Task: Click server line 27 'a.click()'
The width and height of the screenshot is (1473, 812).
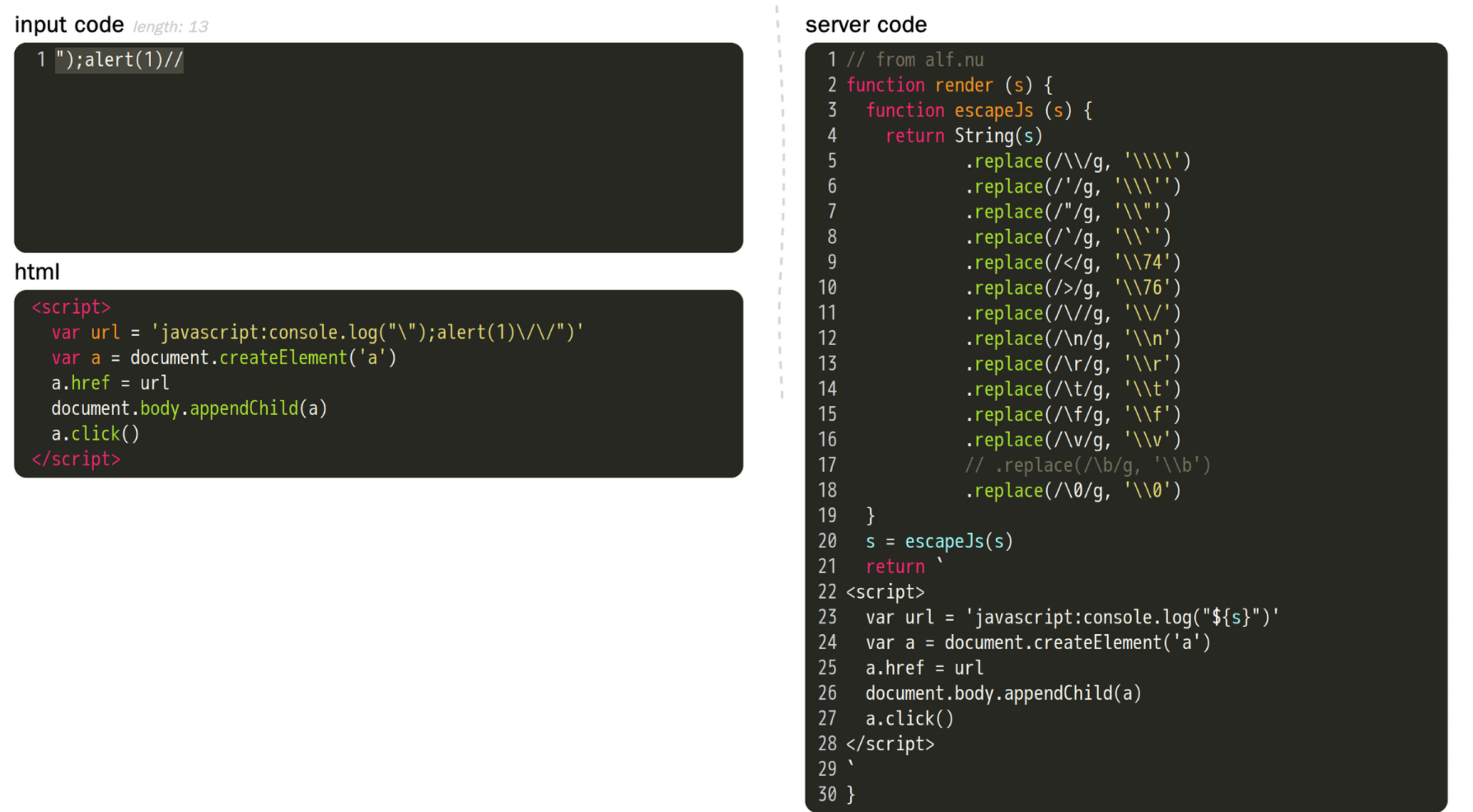Action: [910, 719]
